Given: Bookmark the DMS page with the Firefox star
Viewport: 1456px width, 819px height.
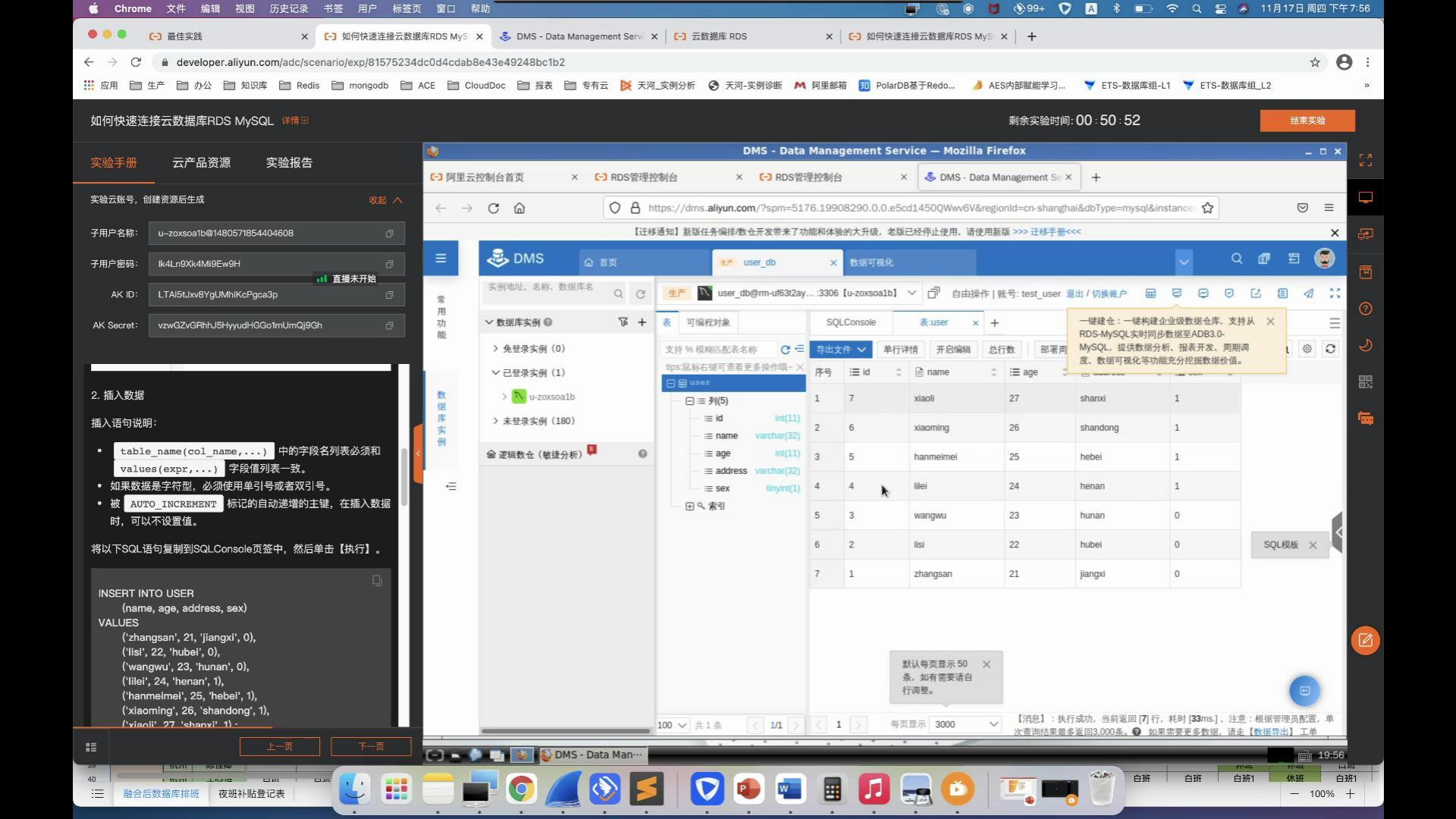Looking at the screenshot, I should point(1207,208).
